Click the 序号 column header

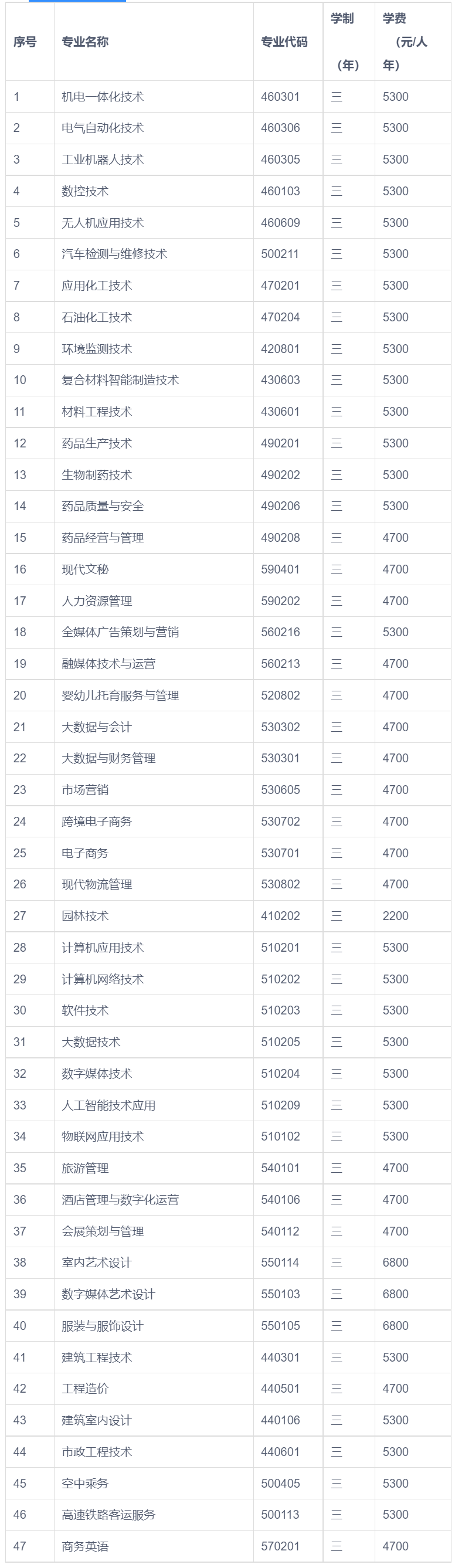(x=25, y=42)
